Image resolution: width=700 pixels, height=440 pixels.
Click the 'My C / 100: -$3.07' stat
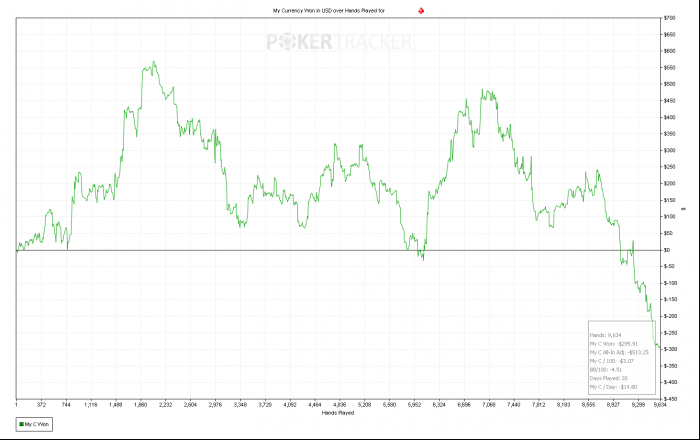click(x=612, y=361)
